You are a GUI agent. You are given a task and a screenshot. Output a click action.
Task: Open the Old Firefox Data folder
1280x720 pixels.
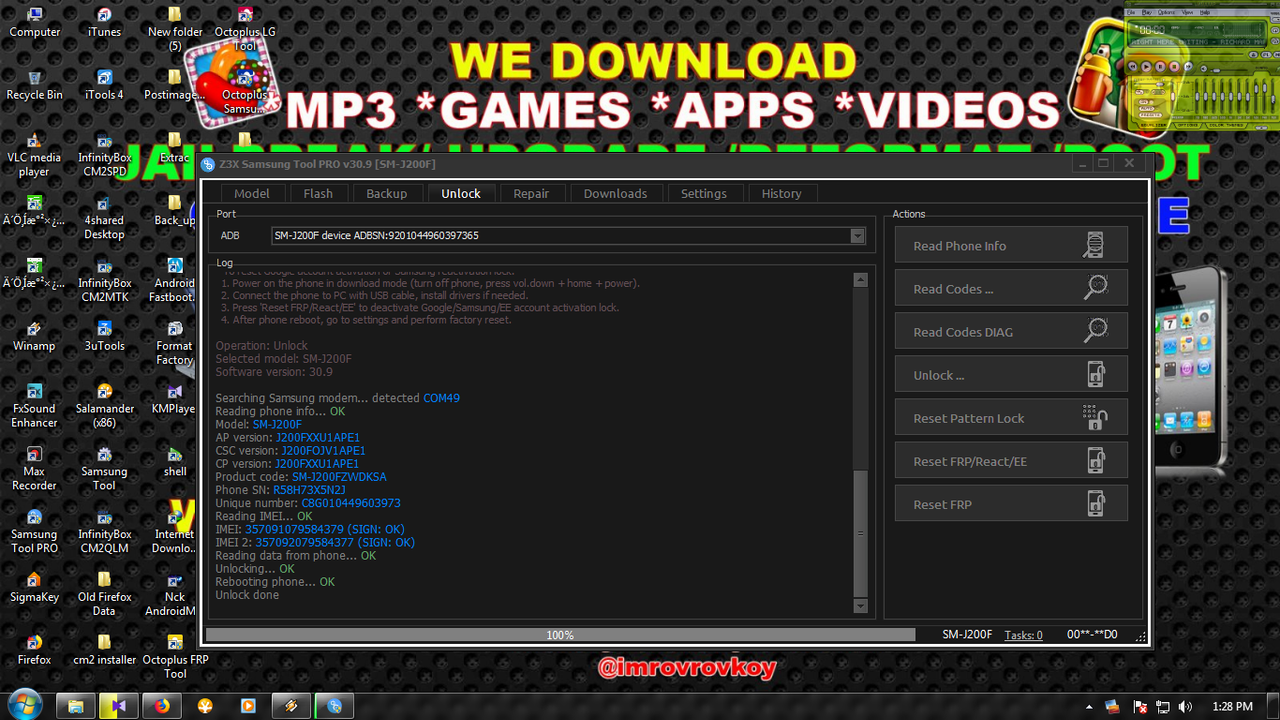104,595
